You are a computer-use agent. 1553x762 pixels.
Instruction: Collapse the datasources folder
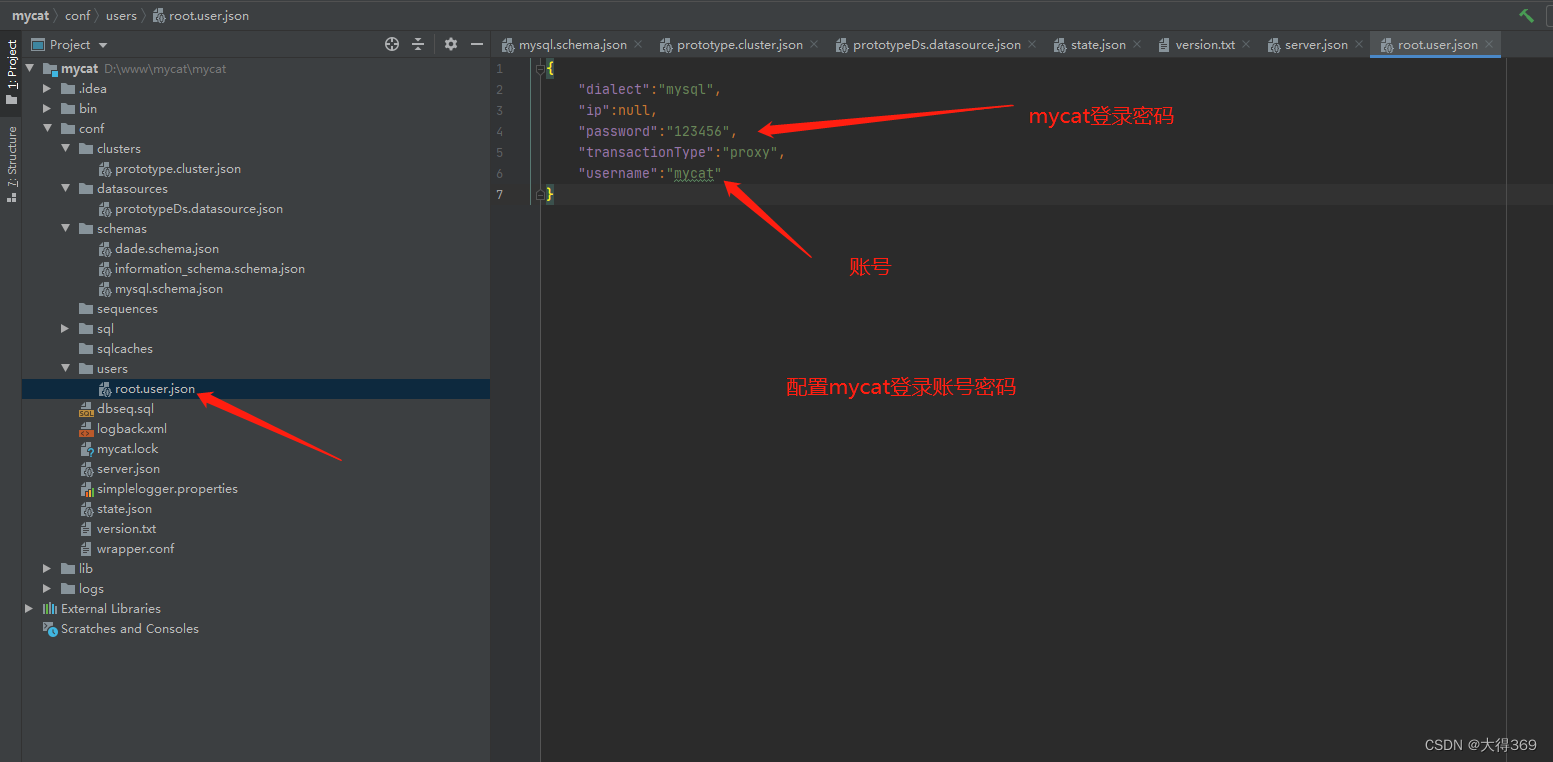click(65, 189)
